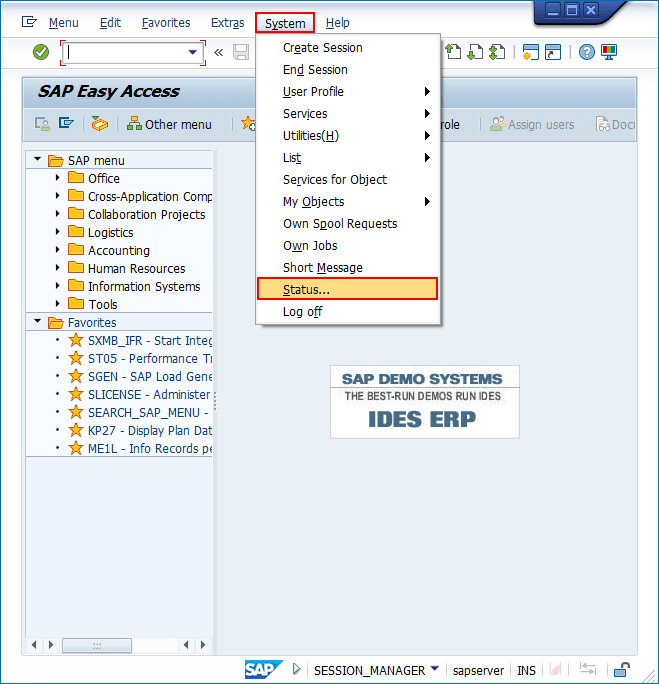Click the window menu icon left of Menu
The height and width of the screenshot is (684, 659).
(29, 21)
